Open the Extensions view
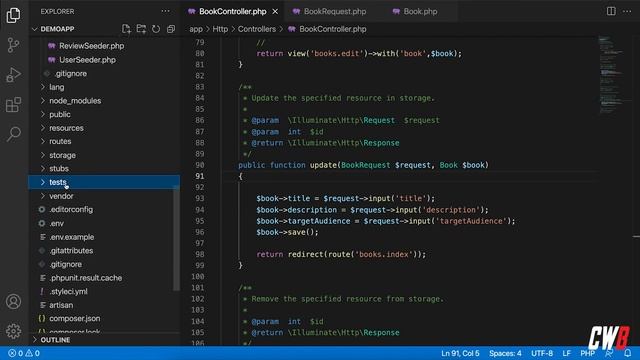This screenshot has height=360, width=640. pyautogui.click(x=13, y=104)
